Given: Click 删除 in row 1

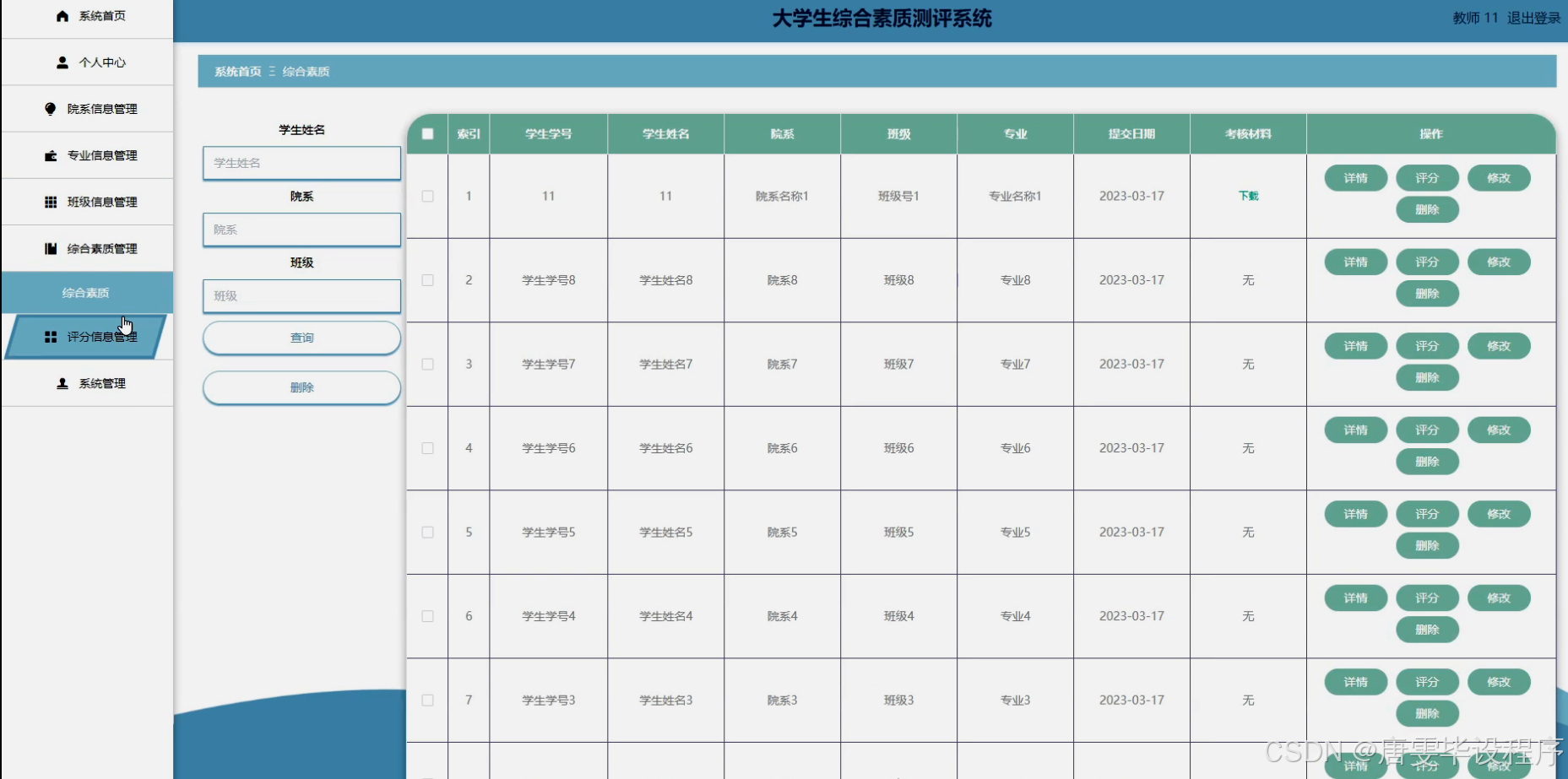Looking at the screenshot, I should point(1427,209).
